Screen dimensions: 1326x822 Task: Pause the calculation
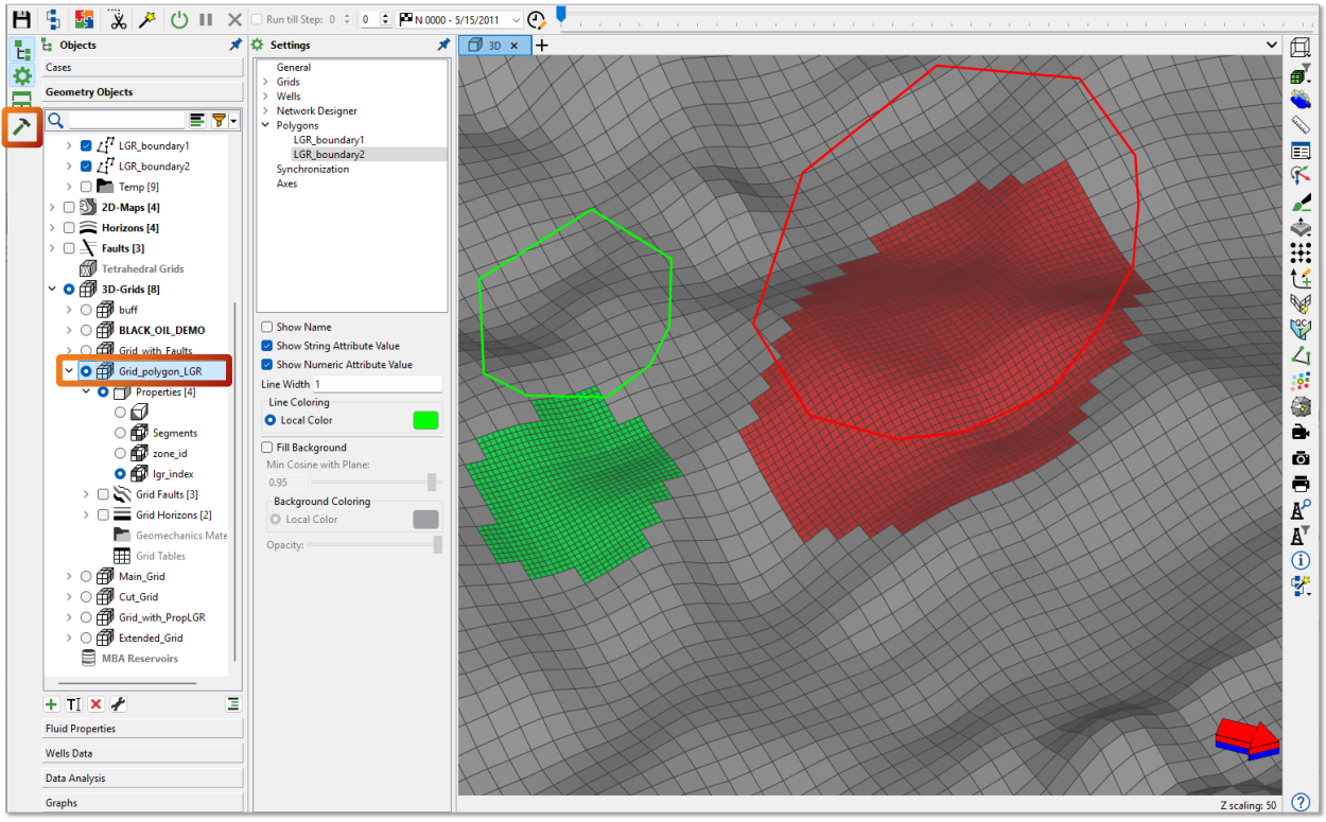click(206, 19)
